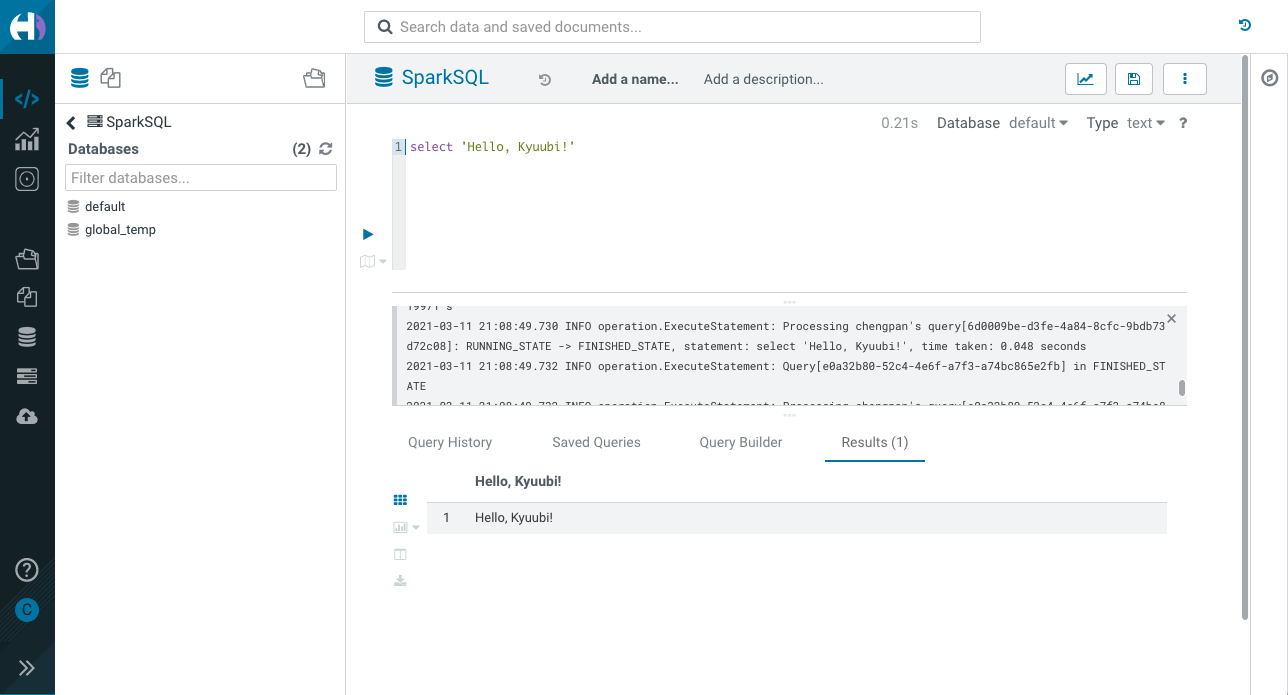Select the default database in list
Viewport: 1288px width, 695px height.
[105, 207]
